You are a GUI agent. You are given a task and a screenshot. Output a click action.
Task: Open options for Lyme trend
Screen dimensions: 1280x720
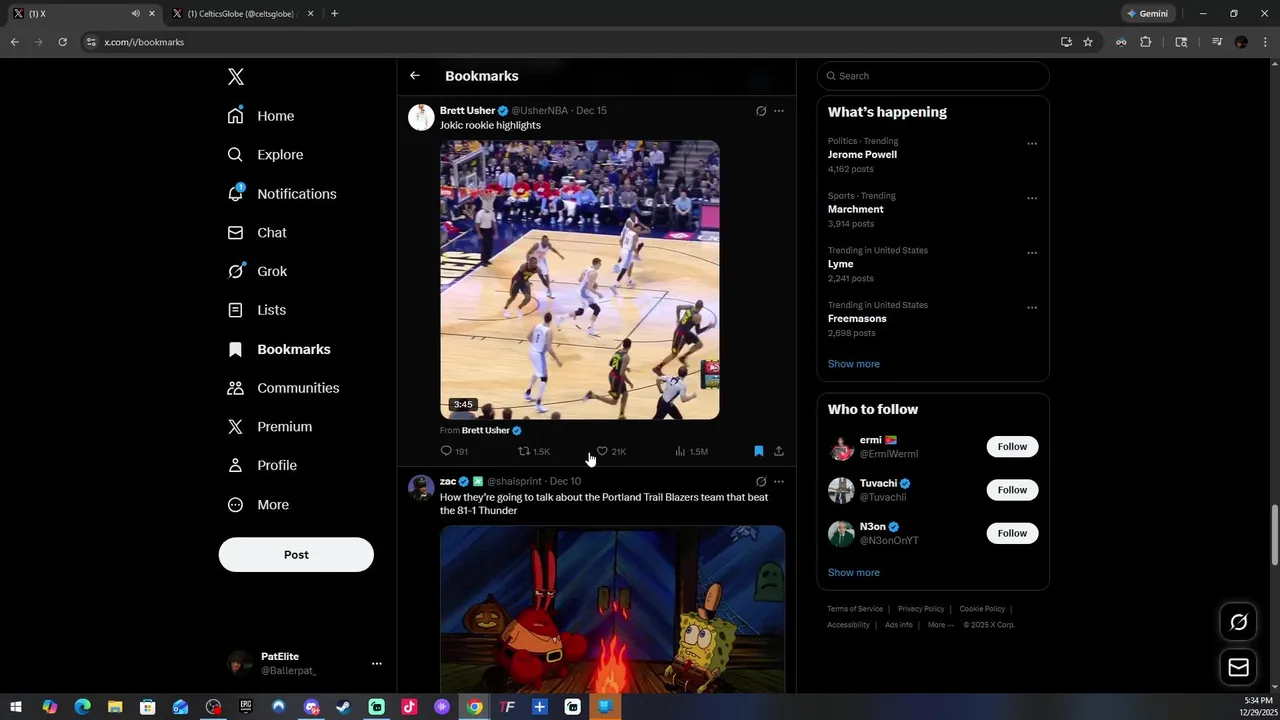coord(1032,253)
